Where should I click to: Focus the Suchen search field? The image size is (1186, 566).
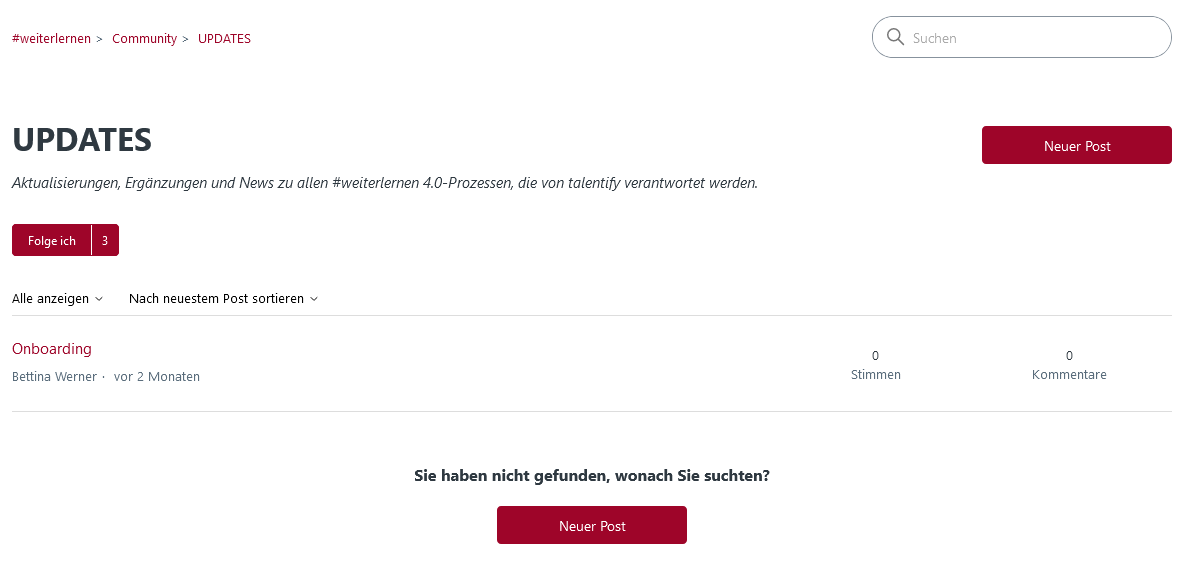click(x=1021, y=37)
